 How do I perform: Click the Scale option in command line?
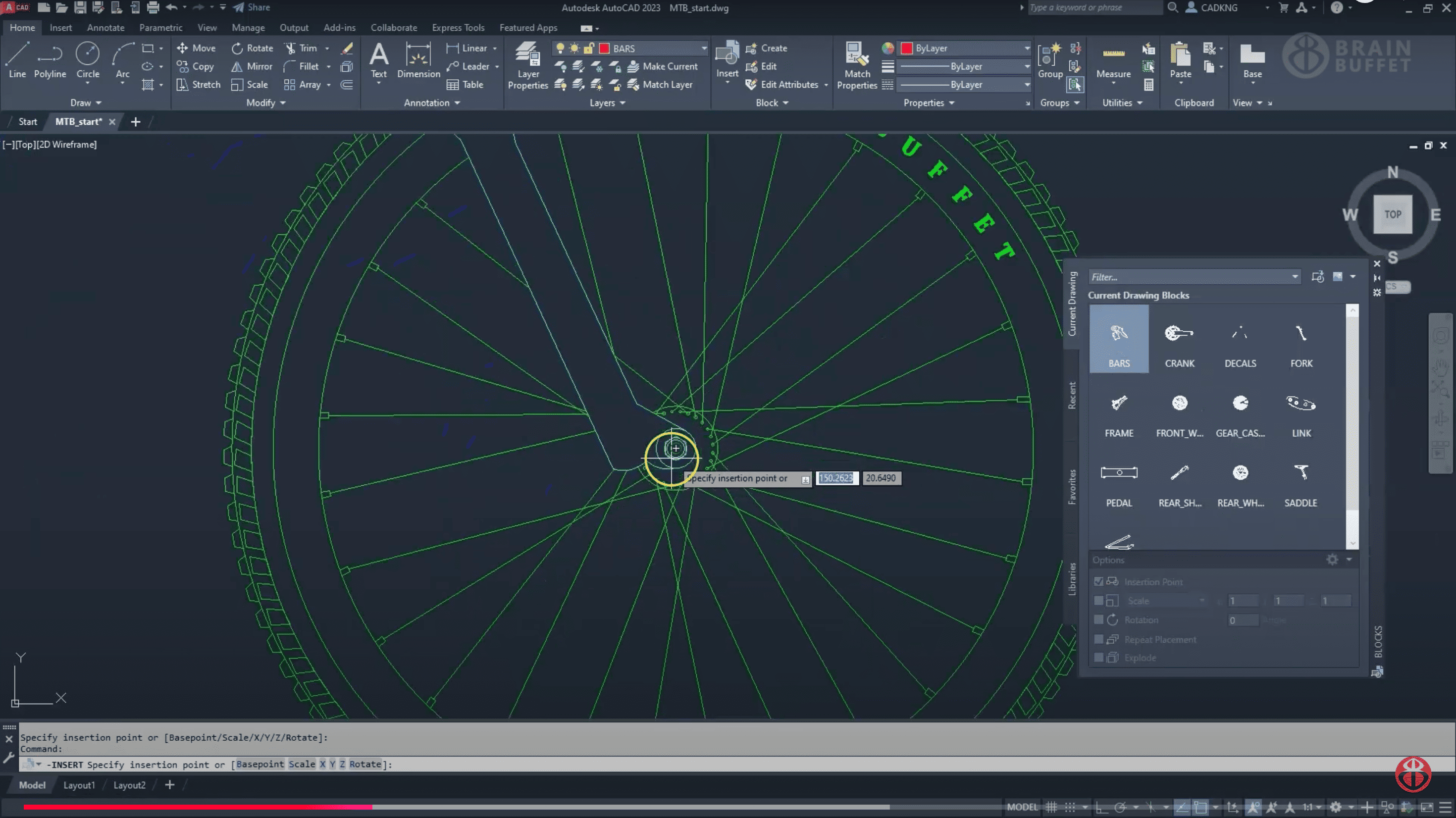point(301,765)
